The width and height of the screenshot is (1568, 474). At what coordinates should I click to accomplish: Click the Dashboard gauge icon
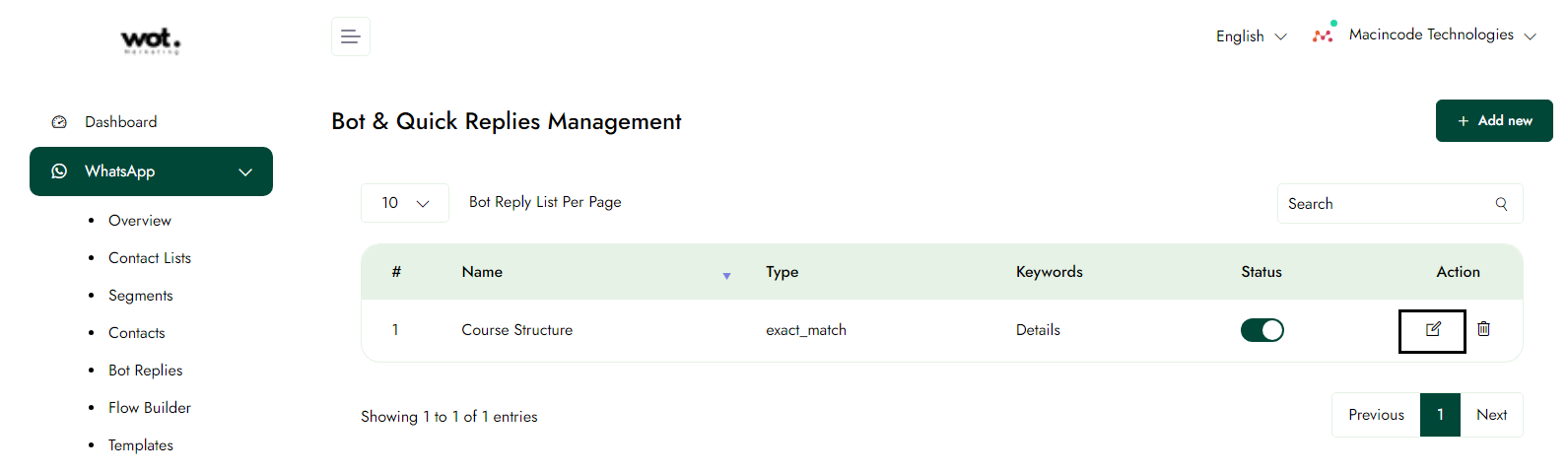click(x=59, y=122)
